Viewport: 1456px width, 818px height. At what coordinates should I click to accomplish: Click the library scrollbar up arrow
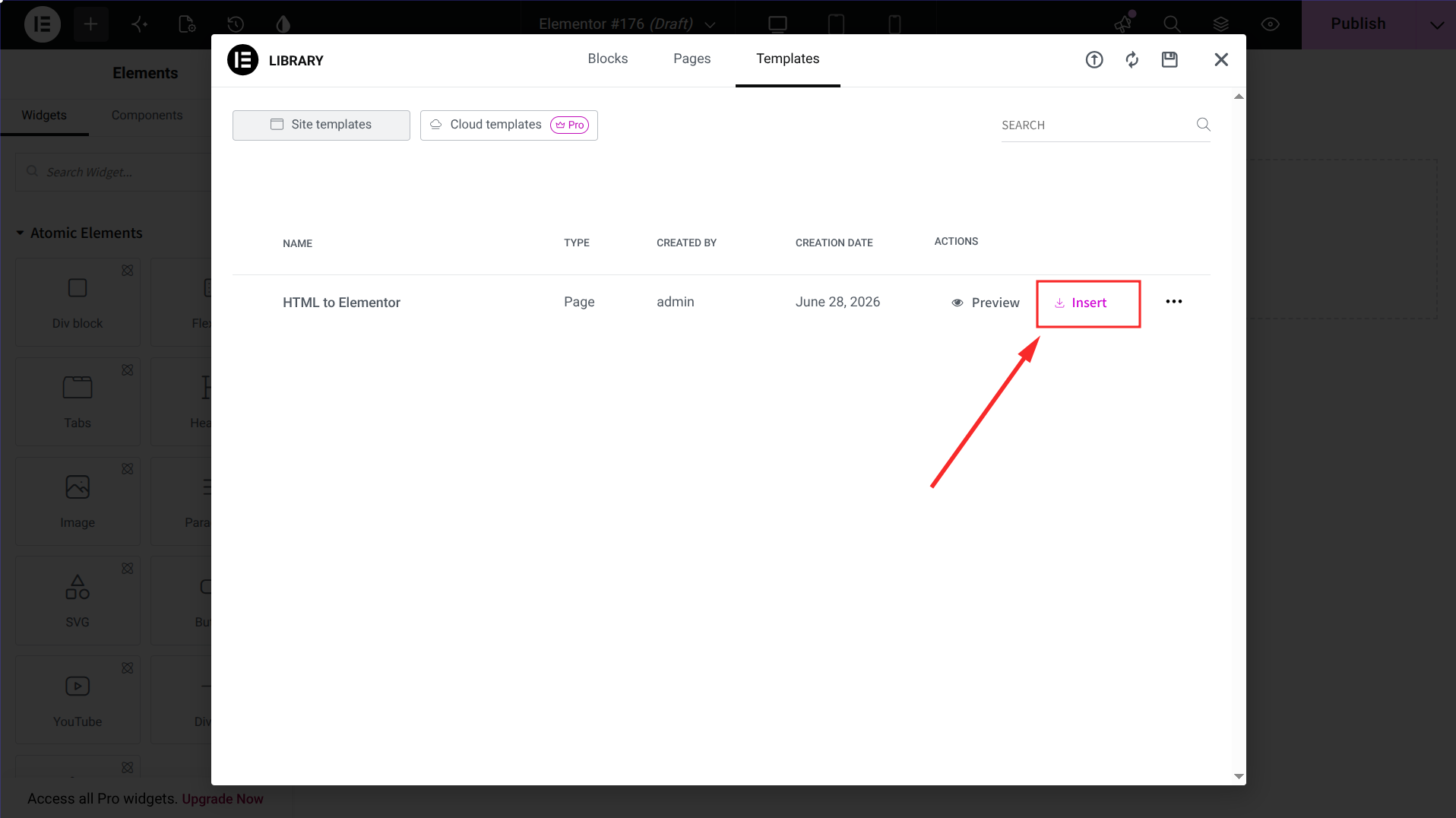1239,97
